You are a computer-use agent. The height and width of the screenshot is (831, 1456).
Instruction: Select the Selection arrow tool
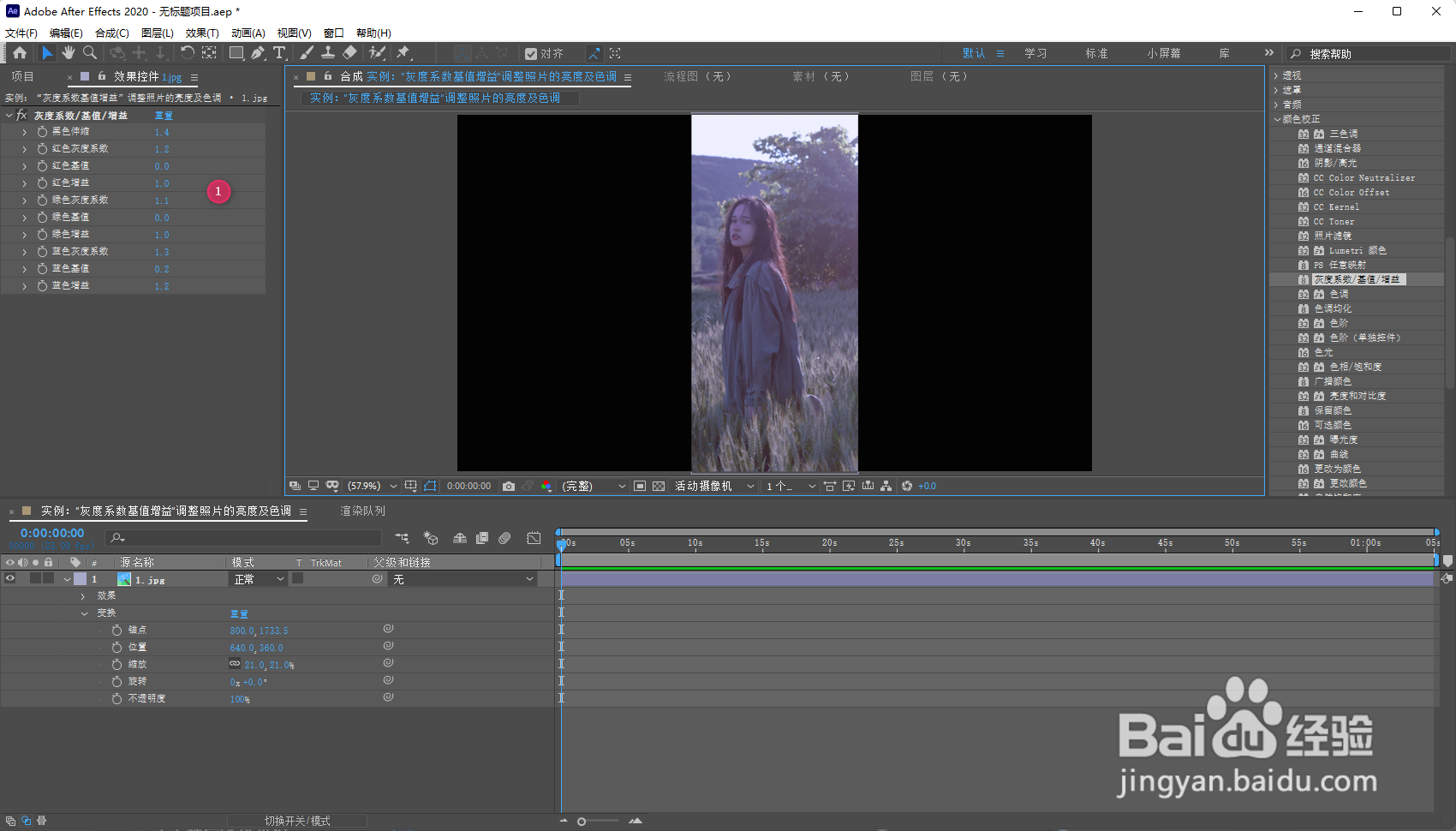click(47, 53)
